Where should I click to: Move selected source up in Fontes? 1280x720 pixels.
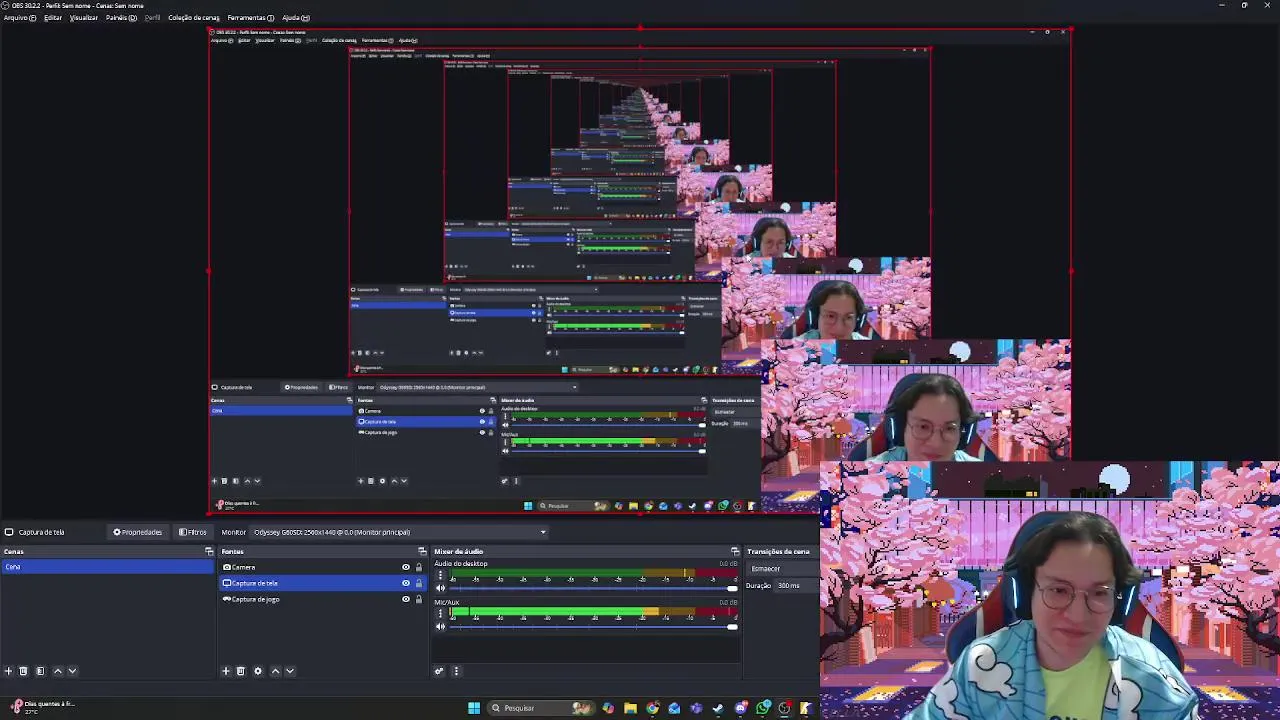coord(275,671)
